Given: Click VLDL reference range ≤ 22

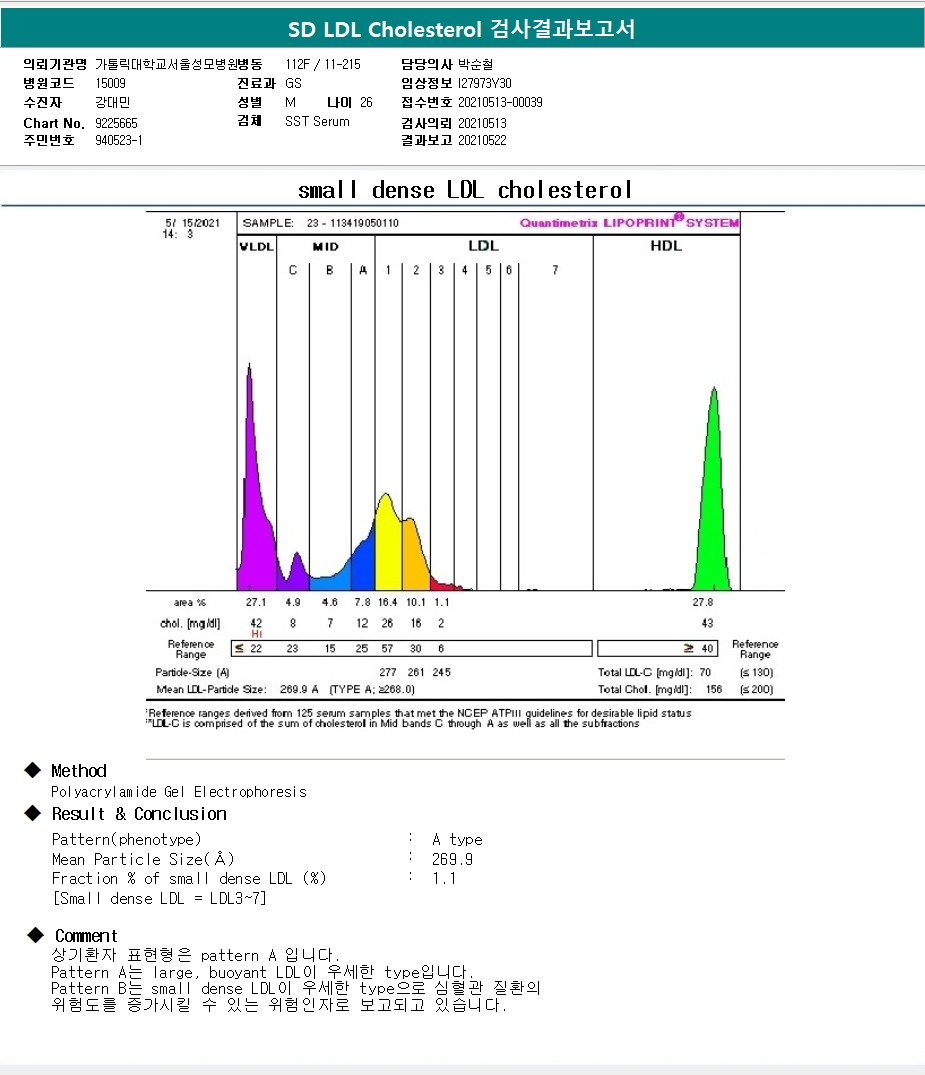Looking at the screenshot, I should [x=248, y=649].
